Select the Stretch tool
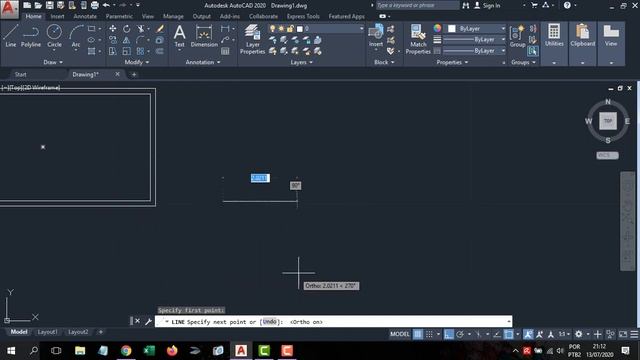 tap(113, 51)
